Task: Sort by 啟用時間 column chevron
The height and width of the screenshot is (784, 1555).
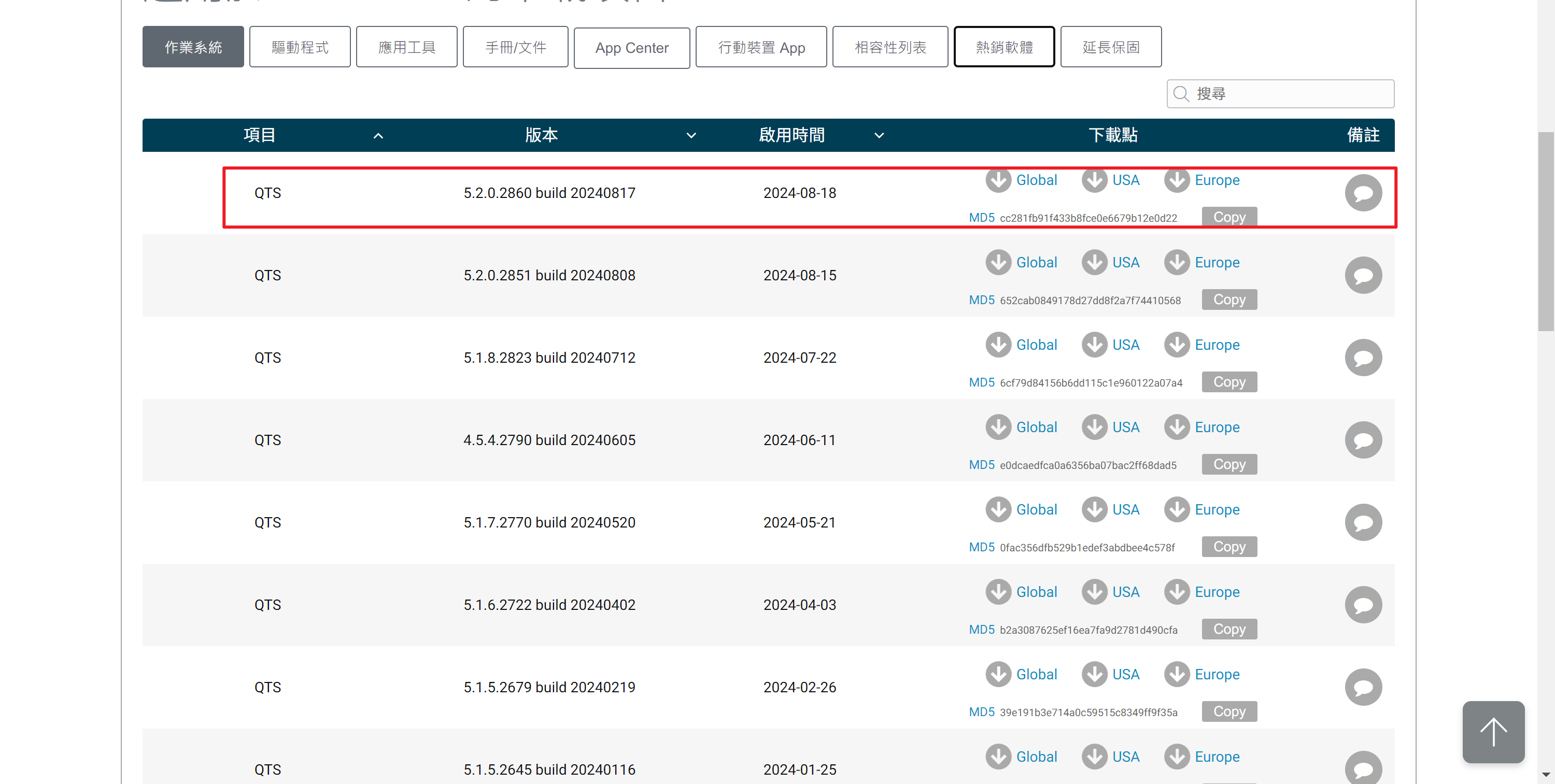Action: [x=879, y=136]
